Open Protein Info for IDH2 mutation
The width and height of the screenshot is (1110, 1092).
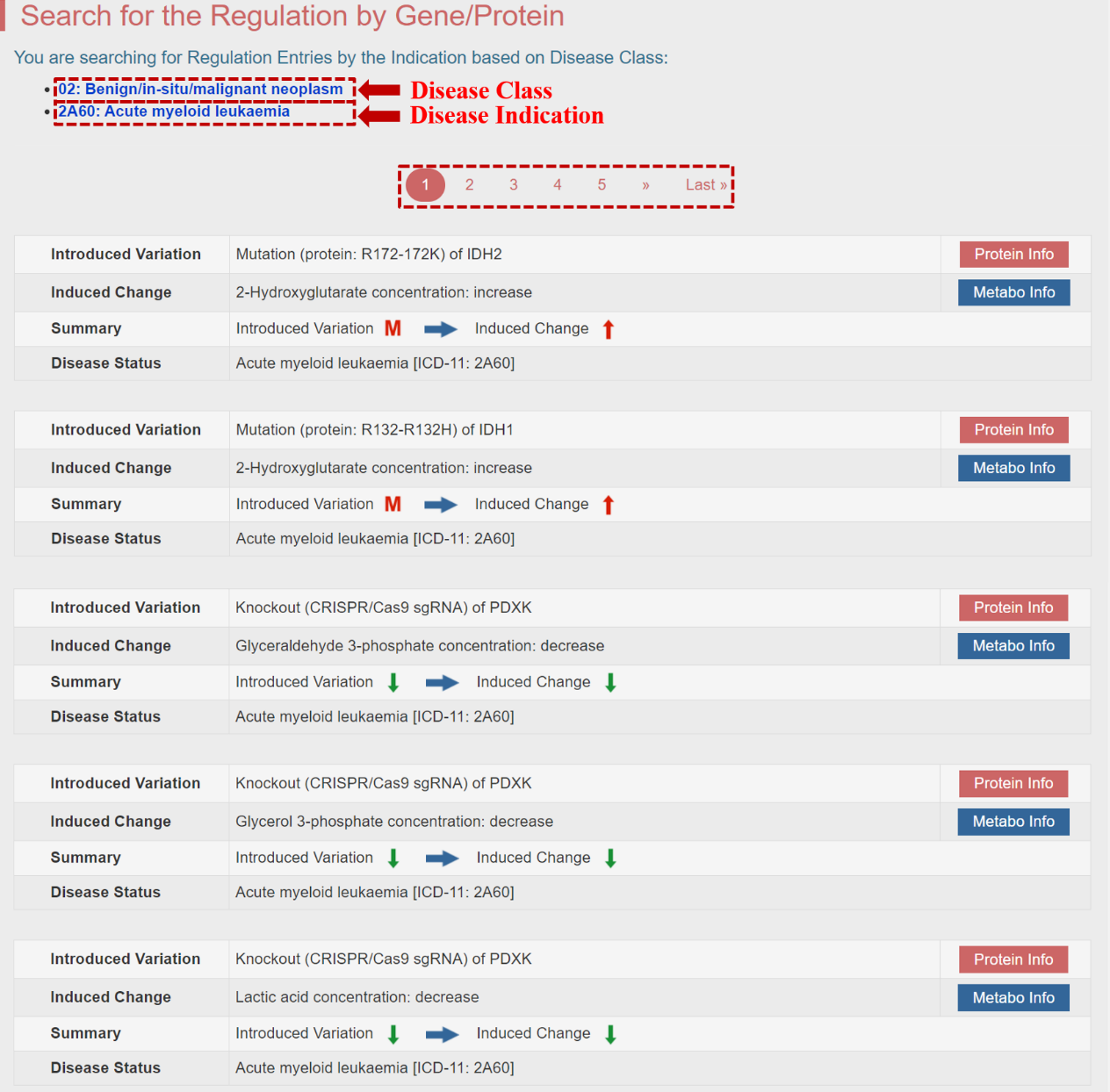(x=1013, y=255)
